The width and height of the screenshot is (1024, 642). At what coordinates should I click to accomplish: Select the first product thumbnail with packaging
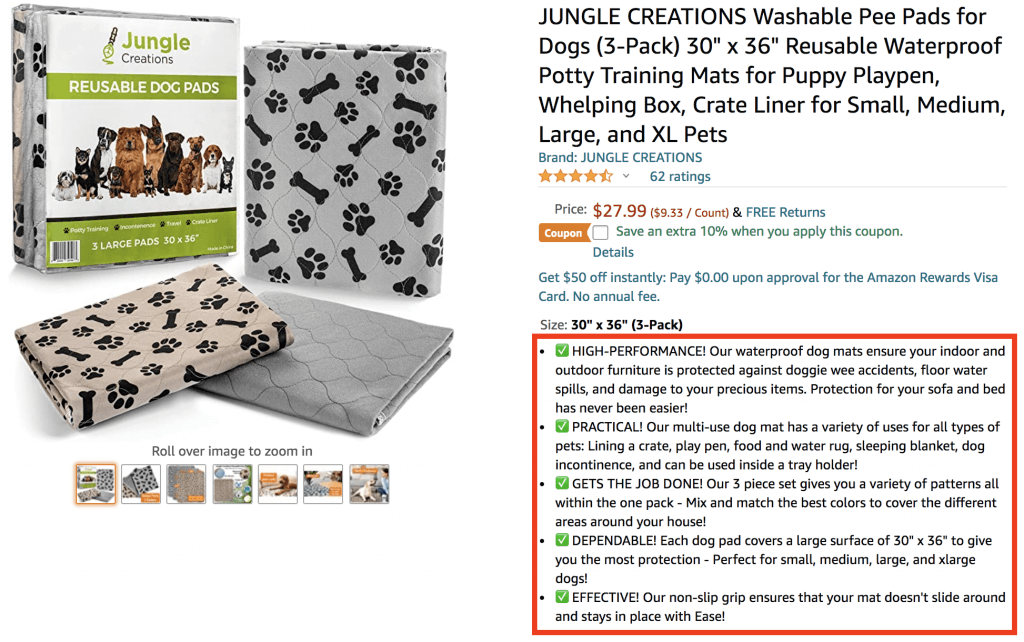pyautogui.click(x=96, y=484)
